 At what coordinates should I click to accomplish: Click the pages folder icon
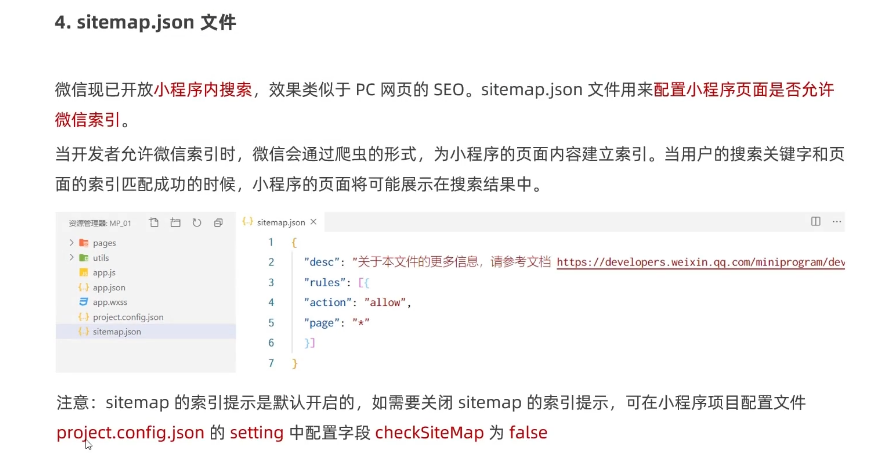click(84, 243)
